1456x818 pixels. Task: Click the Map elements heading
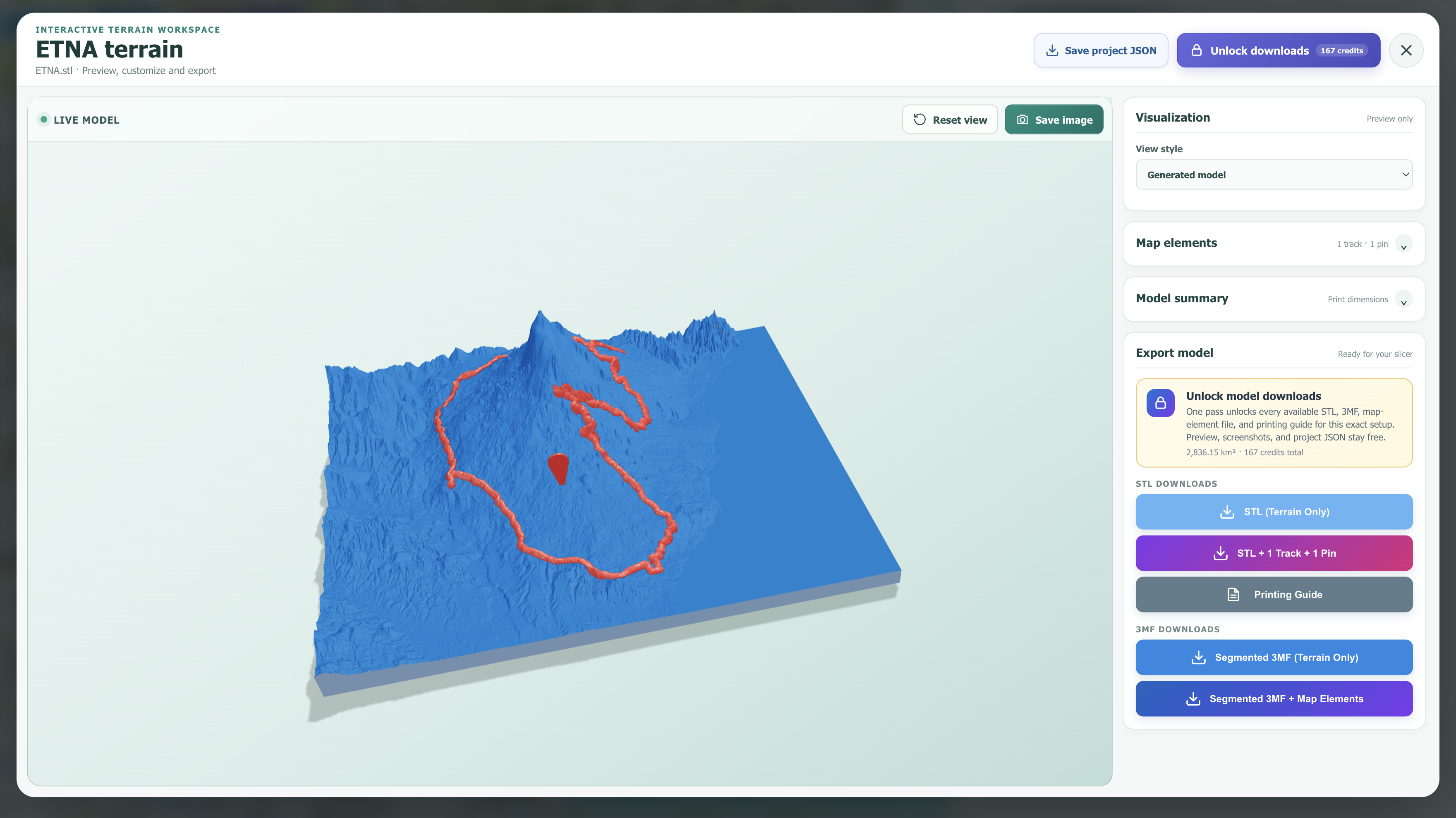tap(1176, 243)
